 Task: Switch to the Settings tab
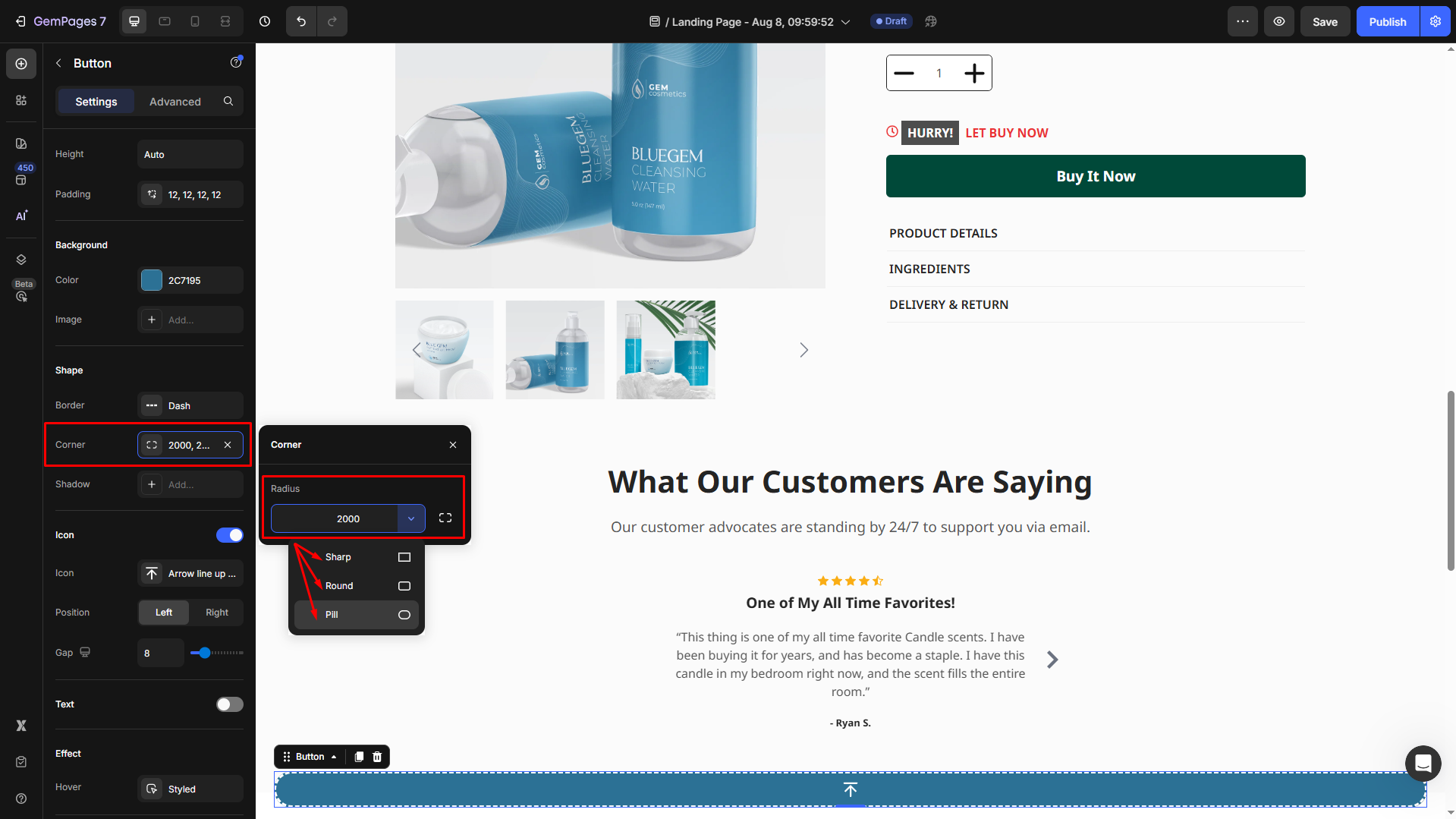tap(96, 101)
